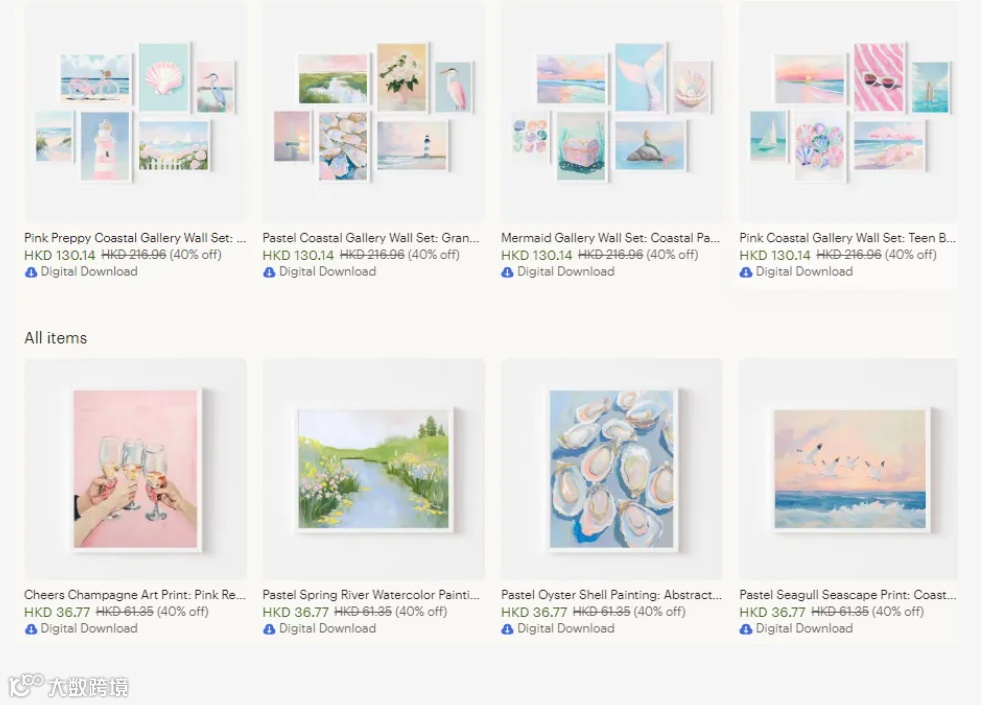Viewport: 981px width, 705px height.
Task: Click download icon under Mermaid Gallery Wall Set
Action: 507,272
